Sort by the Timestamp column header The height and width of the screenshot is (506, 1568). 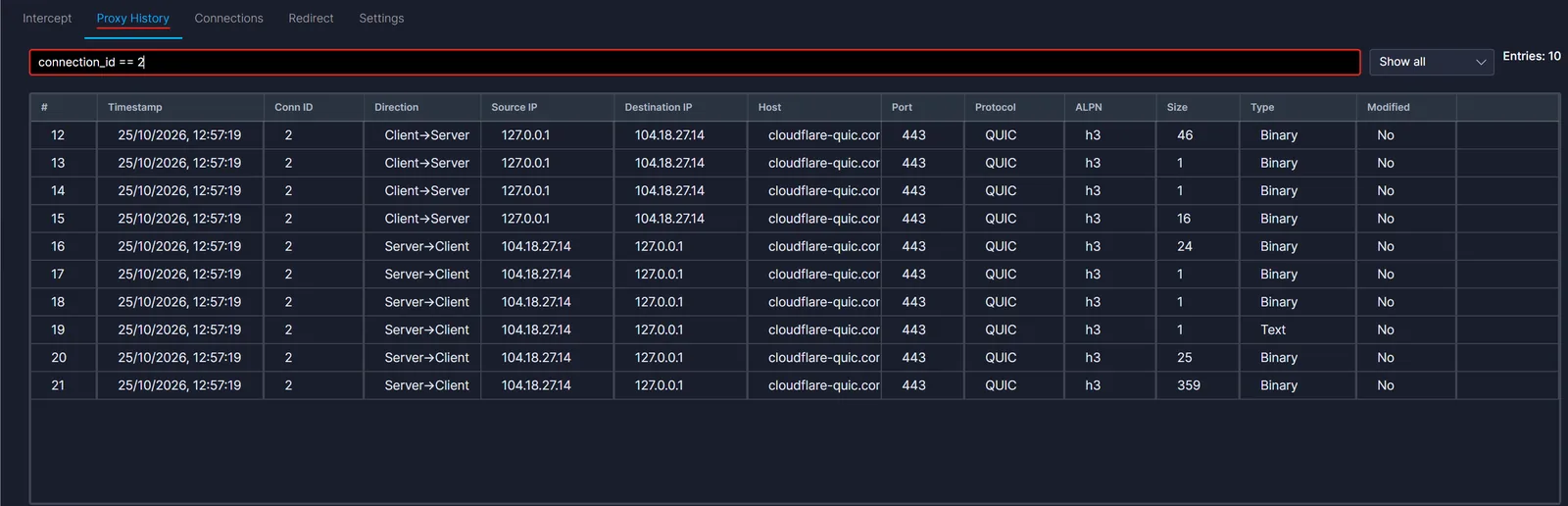click(x=180, y=107)
